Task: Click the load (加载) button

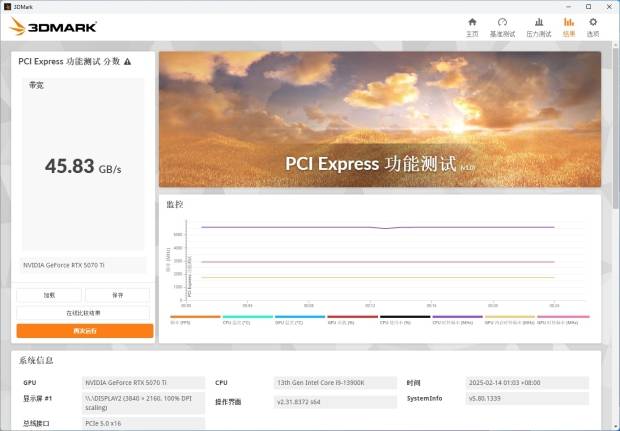Action: point(49,295)
